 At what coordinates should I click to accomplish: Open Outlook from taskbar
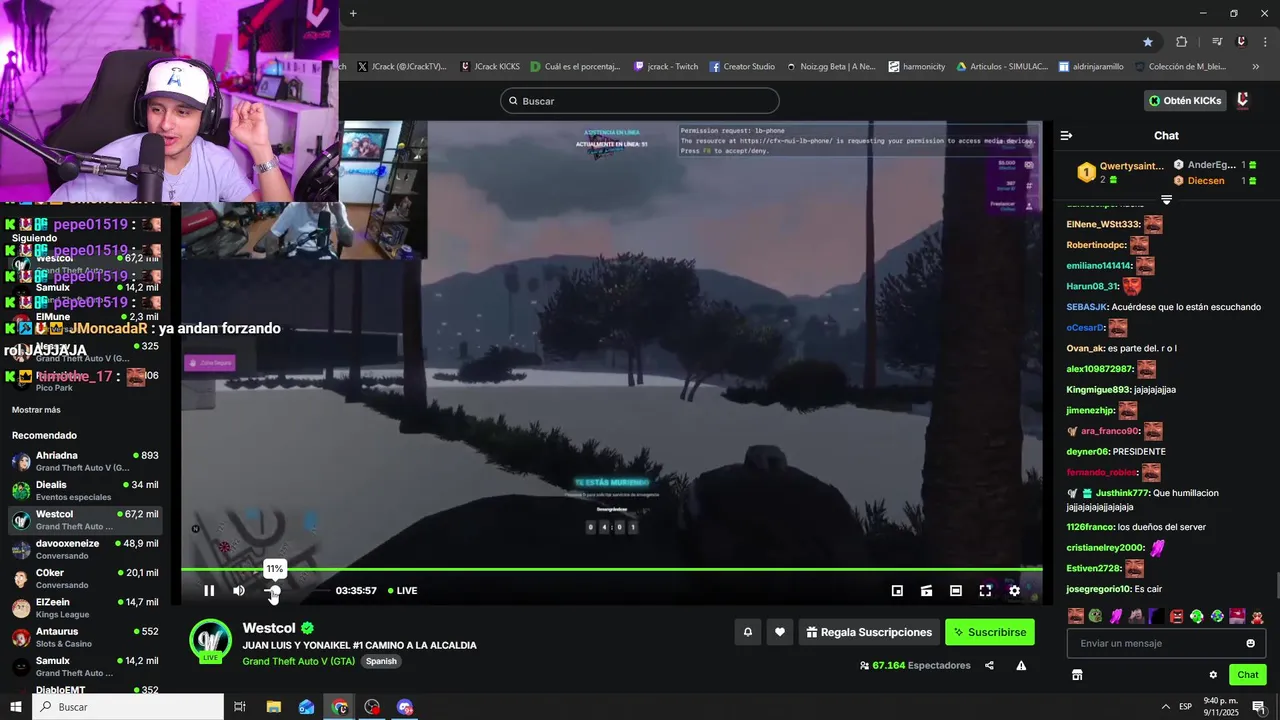coord(307,707)
